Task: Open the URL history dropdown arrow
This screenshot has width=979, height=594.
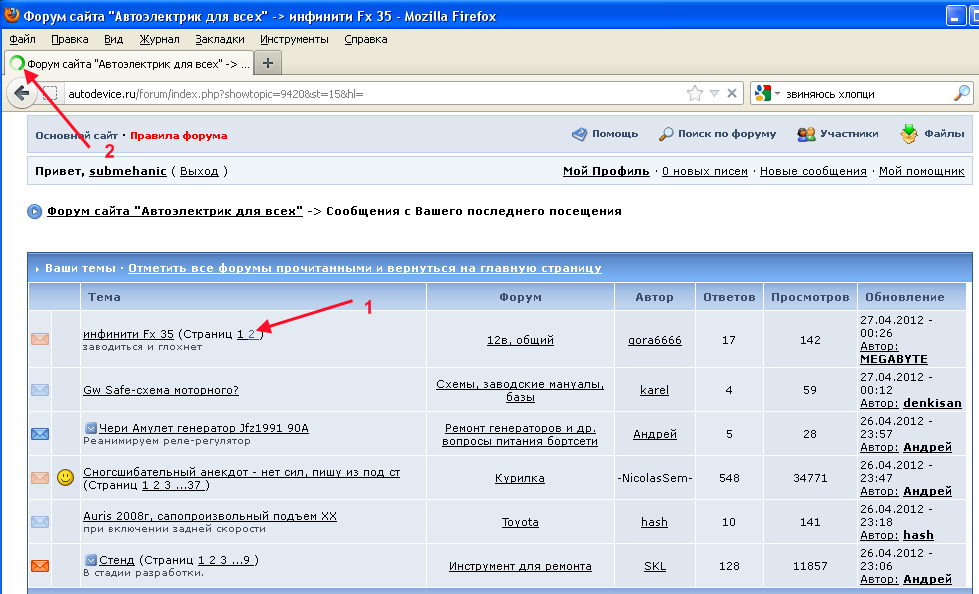Action: point(715,94)
